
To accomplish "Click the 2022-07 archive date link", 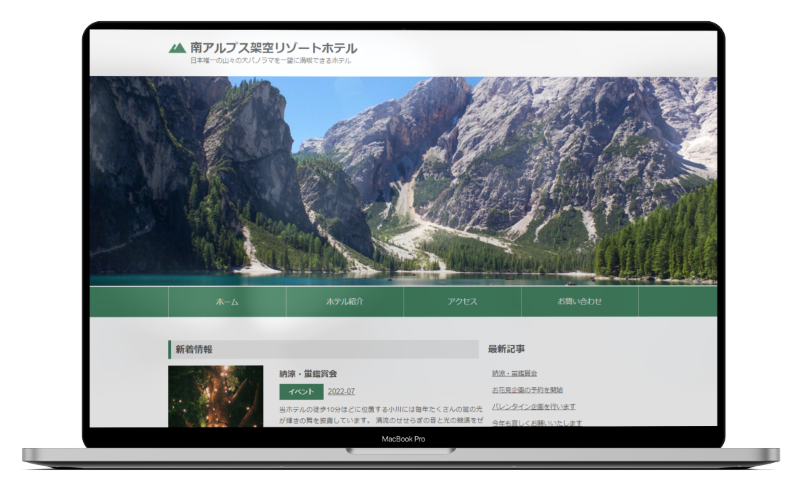I will [341, 392].
